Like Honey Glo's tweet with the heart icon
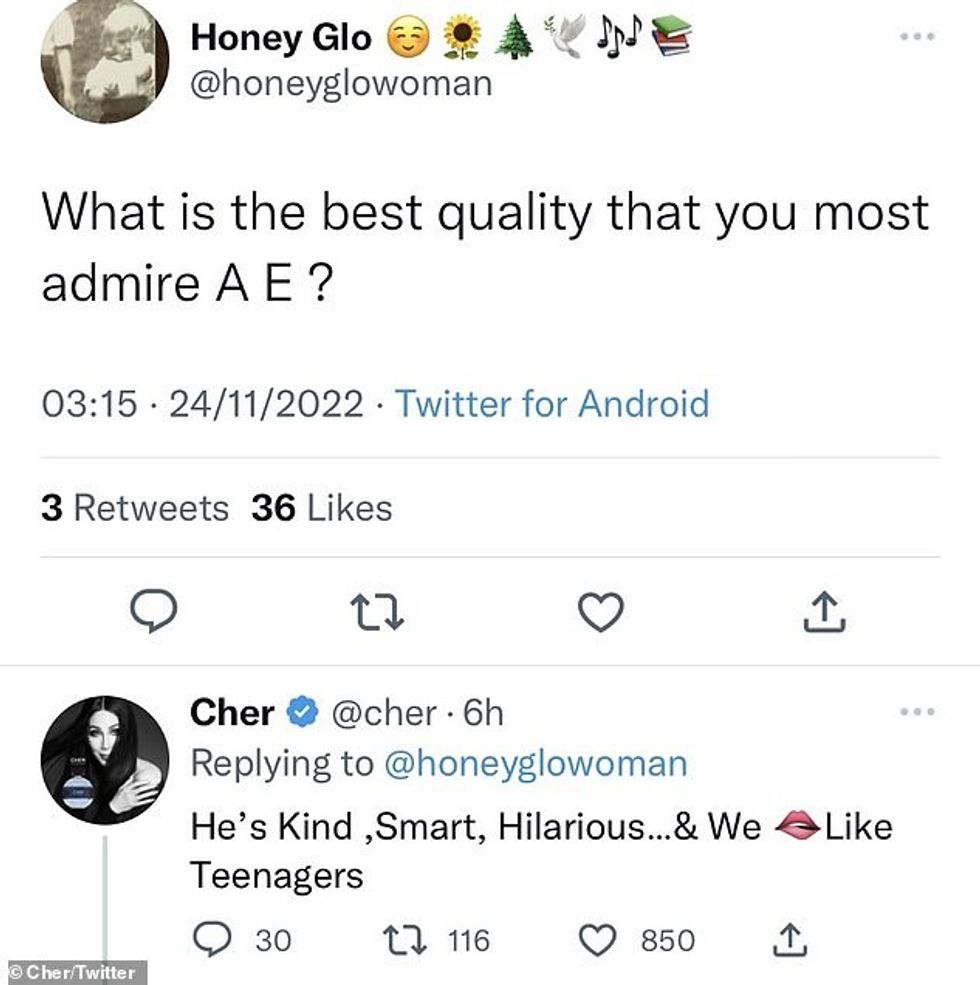 [x=602, y=611]
